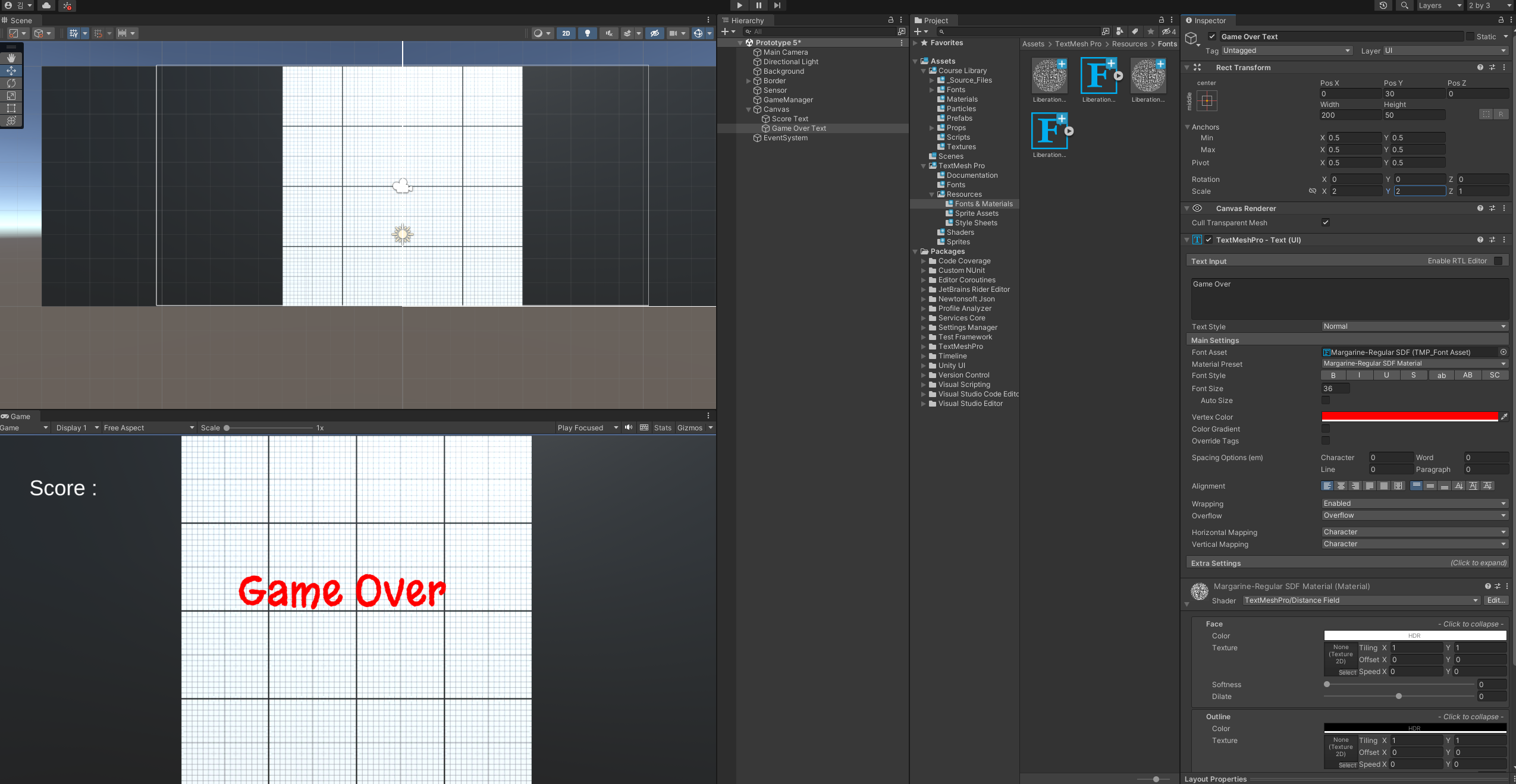The width and height of the screenshot is (1516, 784).
Task: Toggle Scene lighting bulb icon
Action: click(x=587, y=33)
